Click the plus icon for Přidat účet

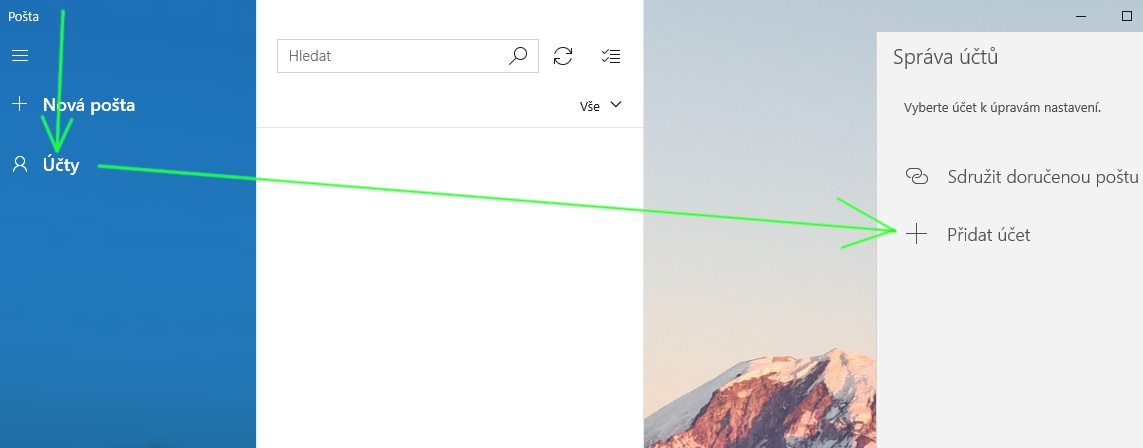coord(916,234)
